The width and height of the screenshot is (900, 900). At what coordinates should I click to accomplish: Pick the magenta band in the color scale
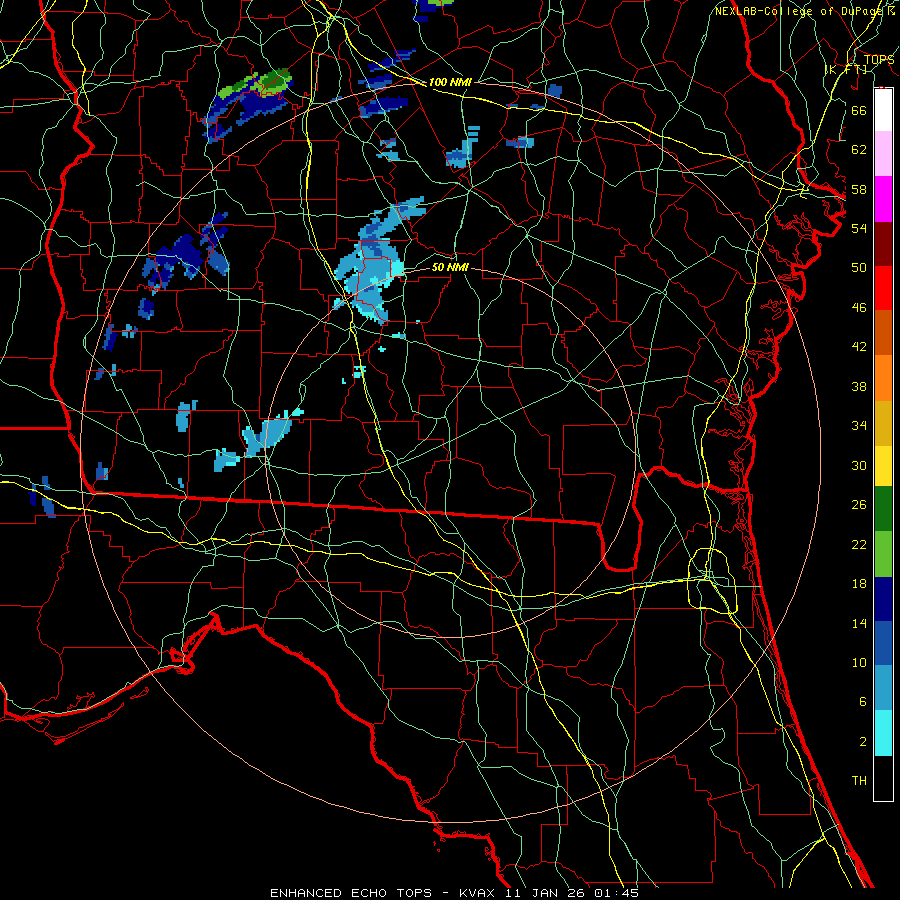(x=883, y=199)
